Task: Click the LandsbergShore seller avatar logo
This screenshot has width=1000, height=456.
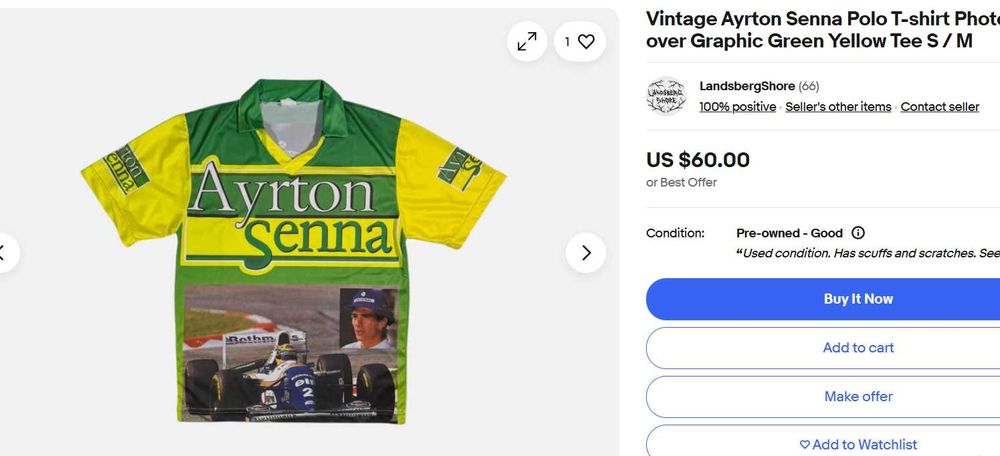Action: coord(666,96)
